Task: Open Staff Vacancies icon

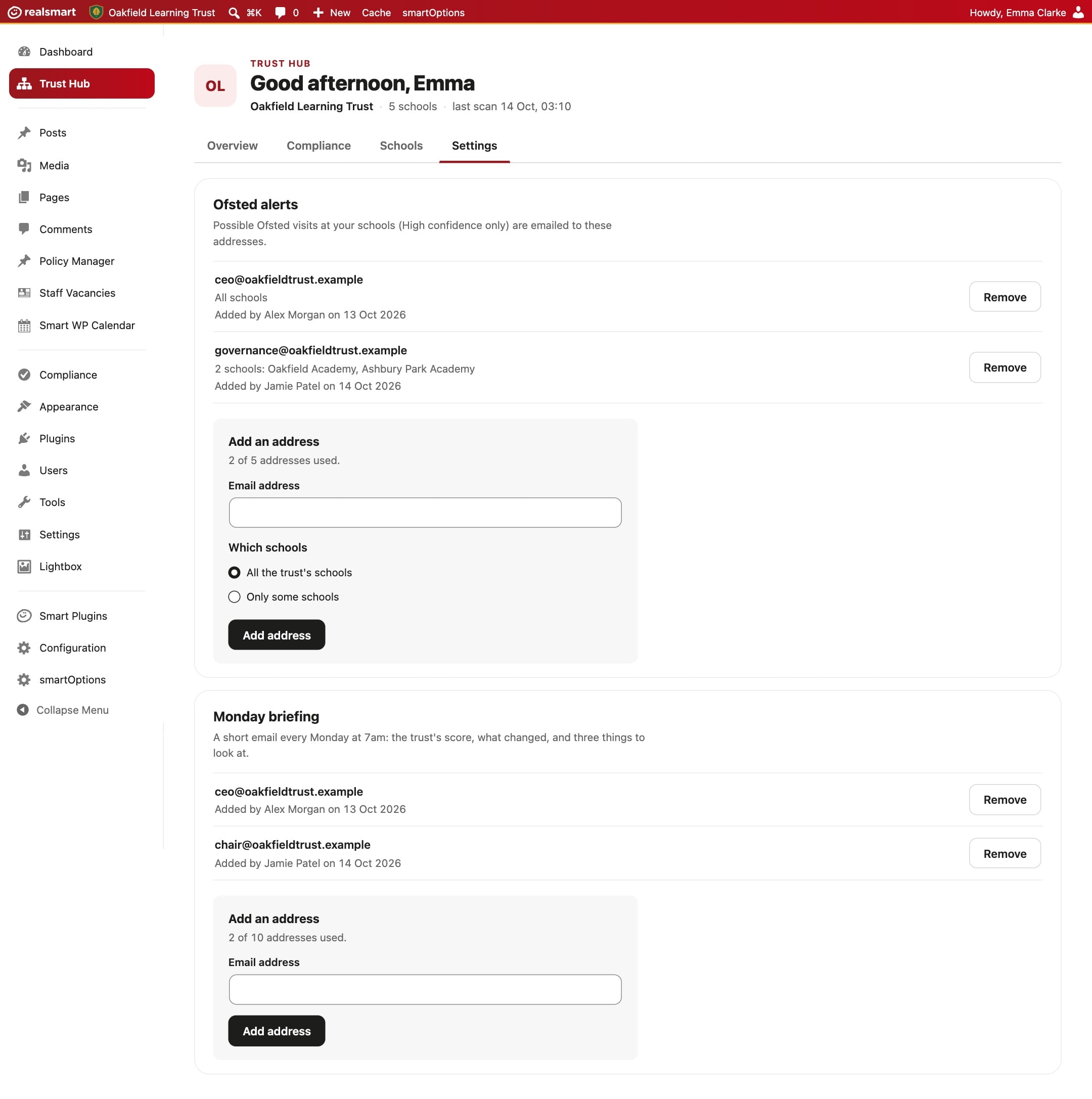Action: (x=24, y=293)
